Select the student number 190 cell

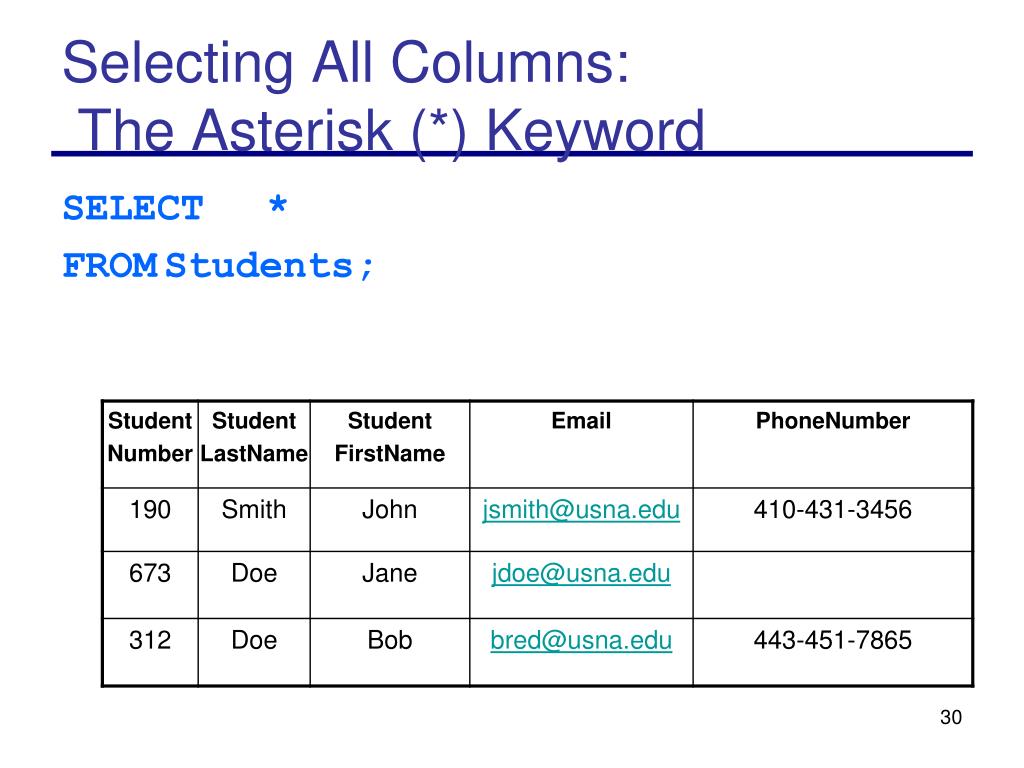150,519
